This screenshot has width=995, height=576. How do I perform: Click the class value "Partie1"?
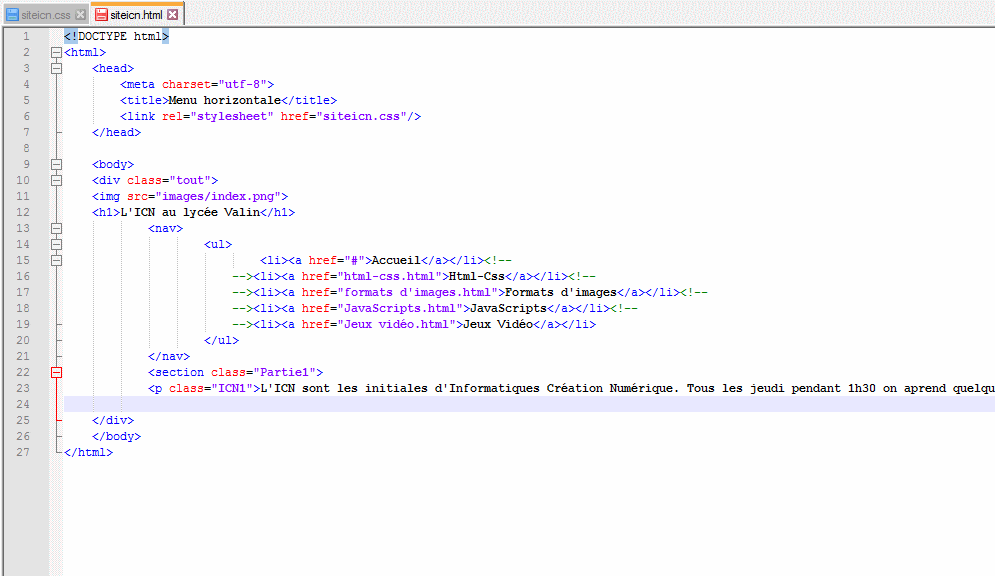[x=284, y=372]
